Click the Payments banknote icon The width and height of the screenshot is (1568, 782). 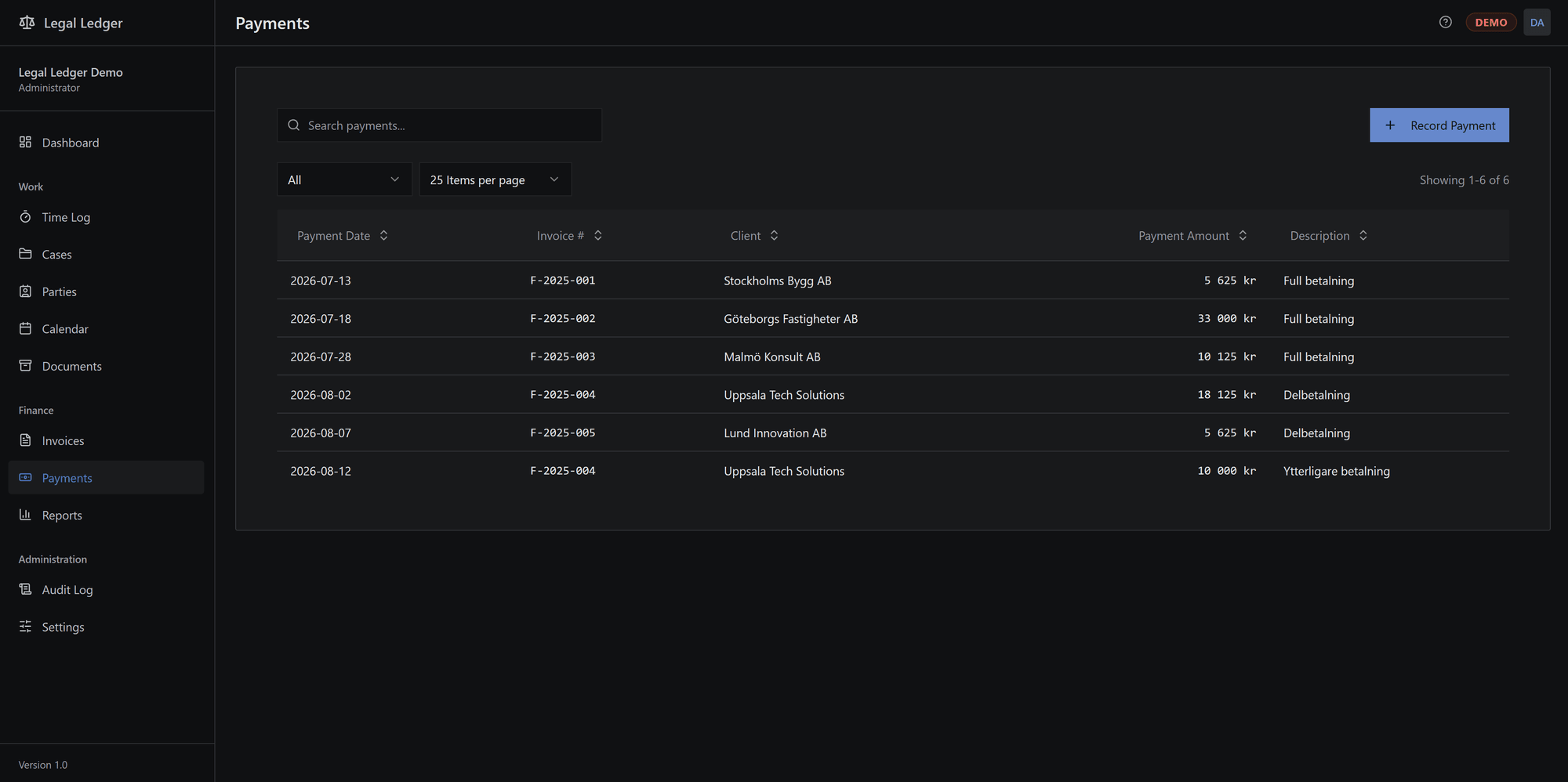tap(25, 477)
